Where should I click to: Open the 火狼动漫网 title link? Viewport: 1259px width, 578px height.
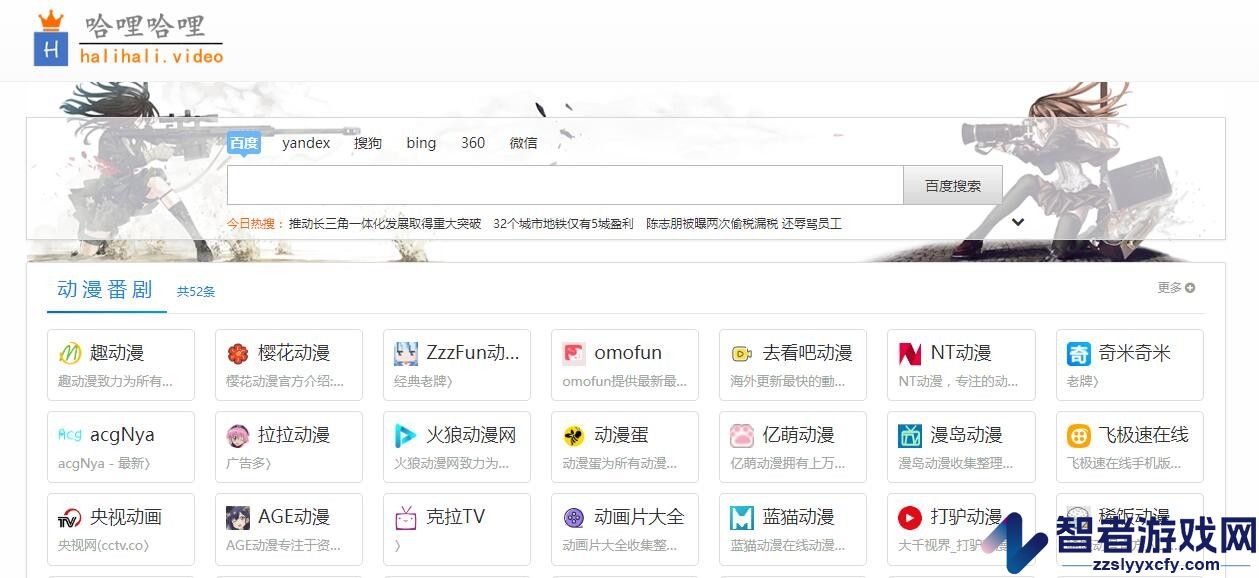[471, 435]
